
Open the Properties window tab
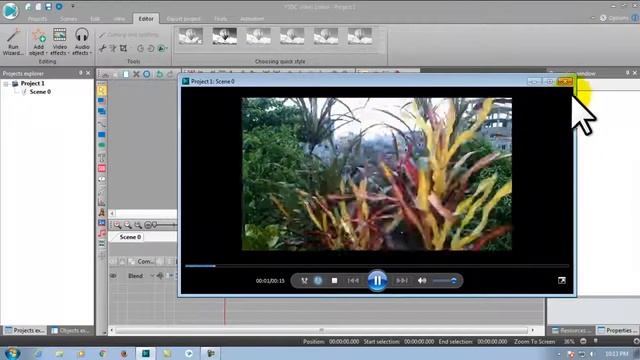pyautogui.click(x=617, y=331)
